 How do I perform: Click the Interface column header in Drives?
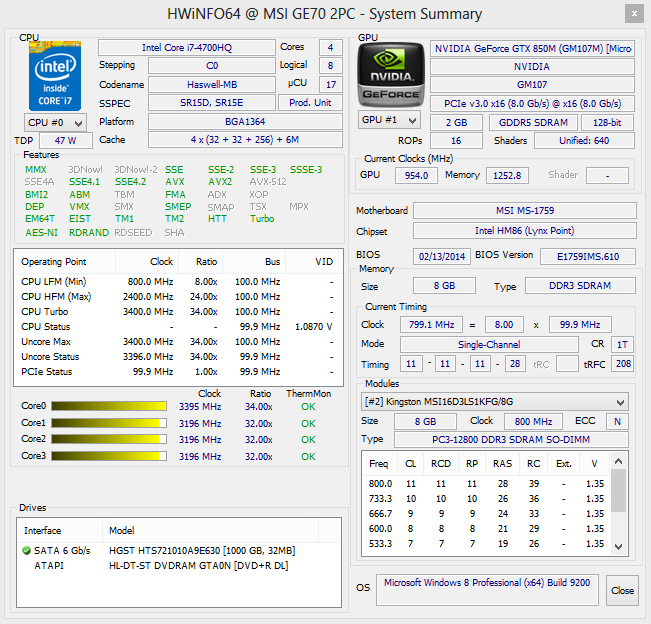60,530
